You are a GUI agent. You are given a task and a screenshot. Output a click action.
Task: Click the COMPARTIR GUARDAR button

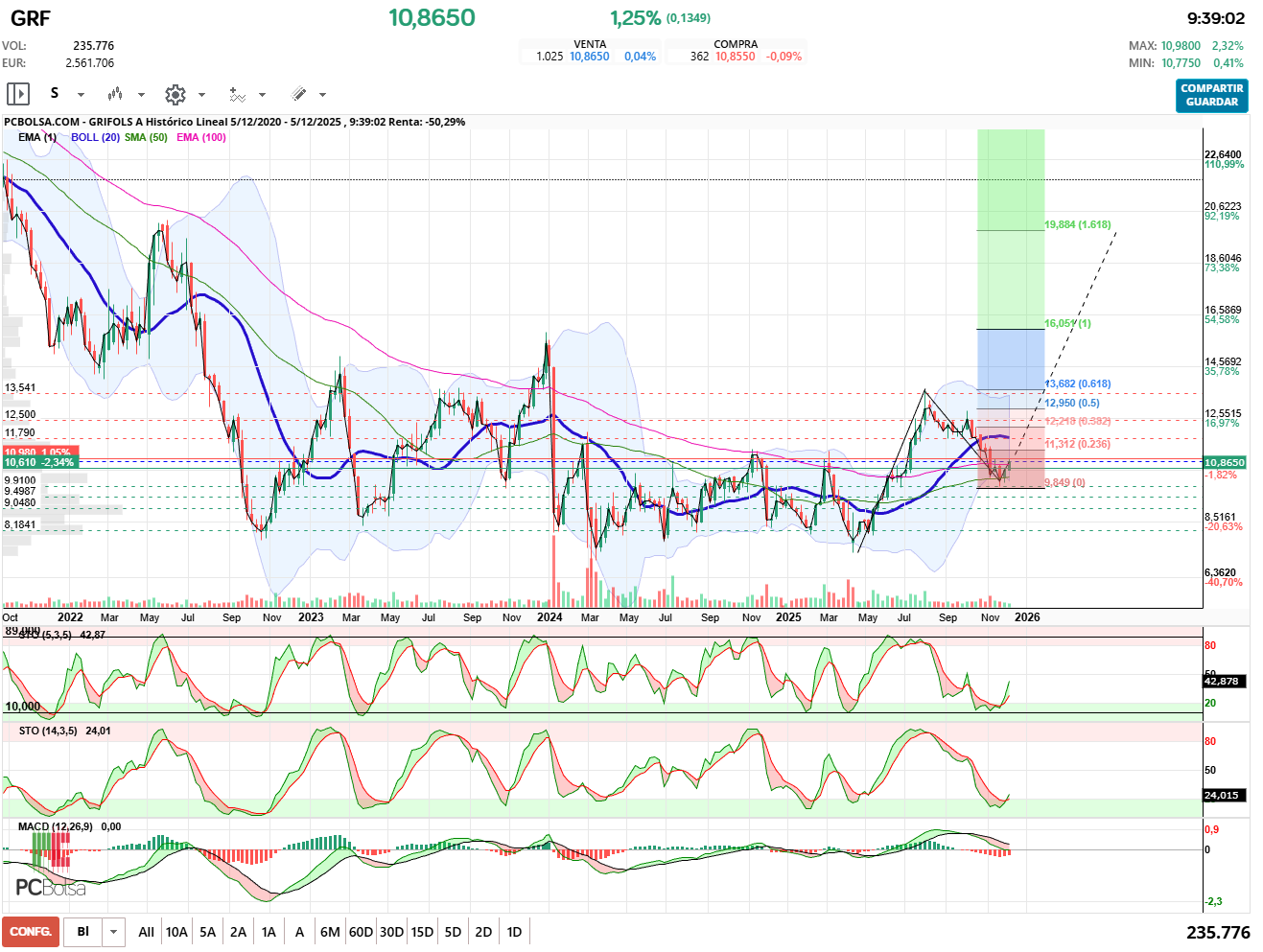(x=1211, y=95)
